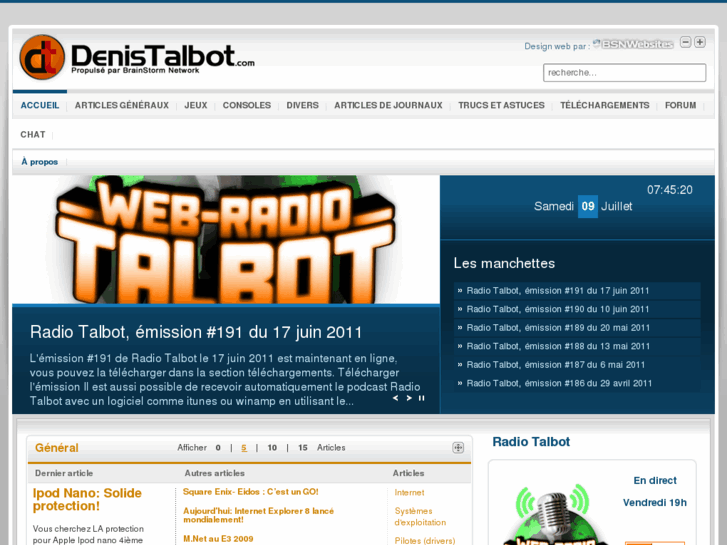Show 10 articles in Général
Screen dimensions: 727x545
click(x=272, y=448)
